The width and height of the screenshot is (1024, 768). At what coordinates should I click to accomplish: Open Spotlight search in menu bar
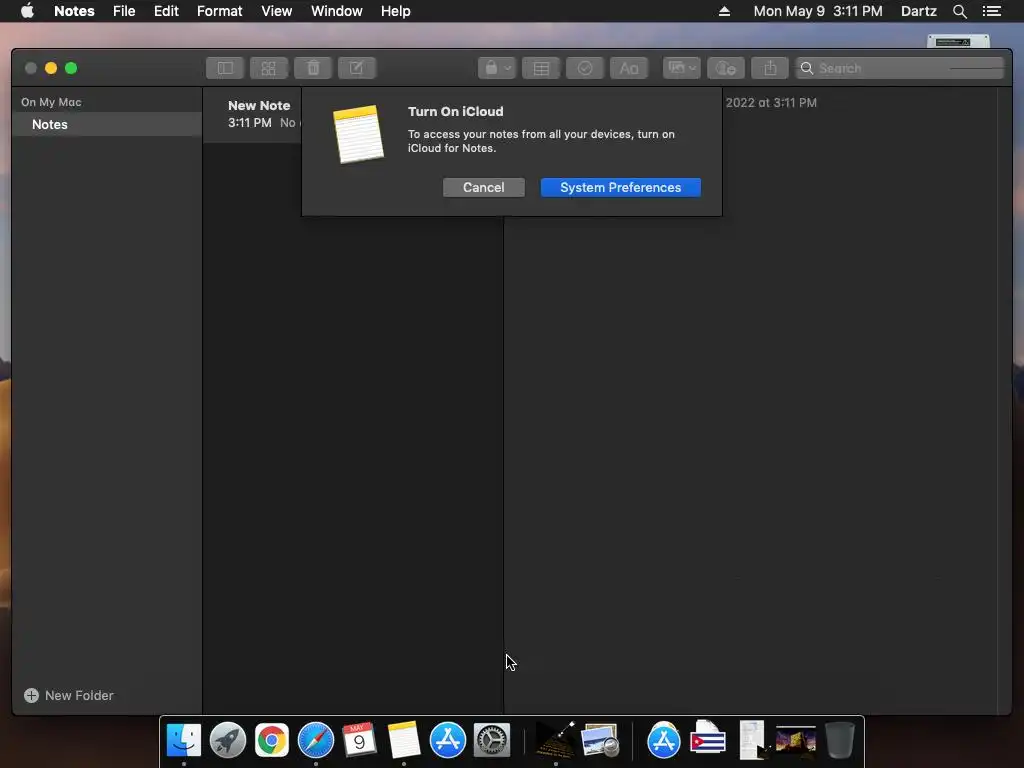959,11
